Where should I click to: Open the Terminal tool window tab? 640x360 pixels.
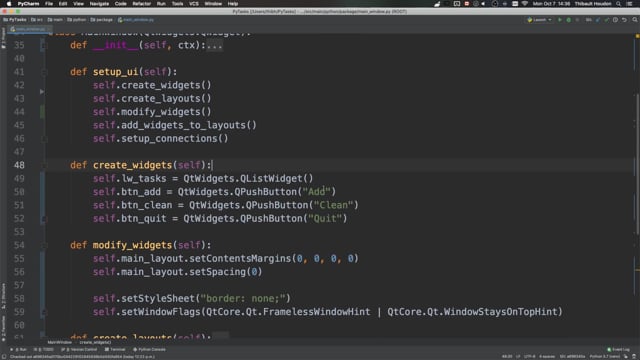click(115, 349)
